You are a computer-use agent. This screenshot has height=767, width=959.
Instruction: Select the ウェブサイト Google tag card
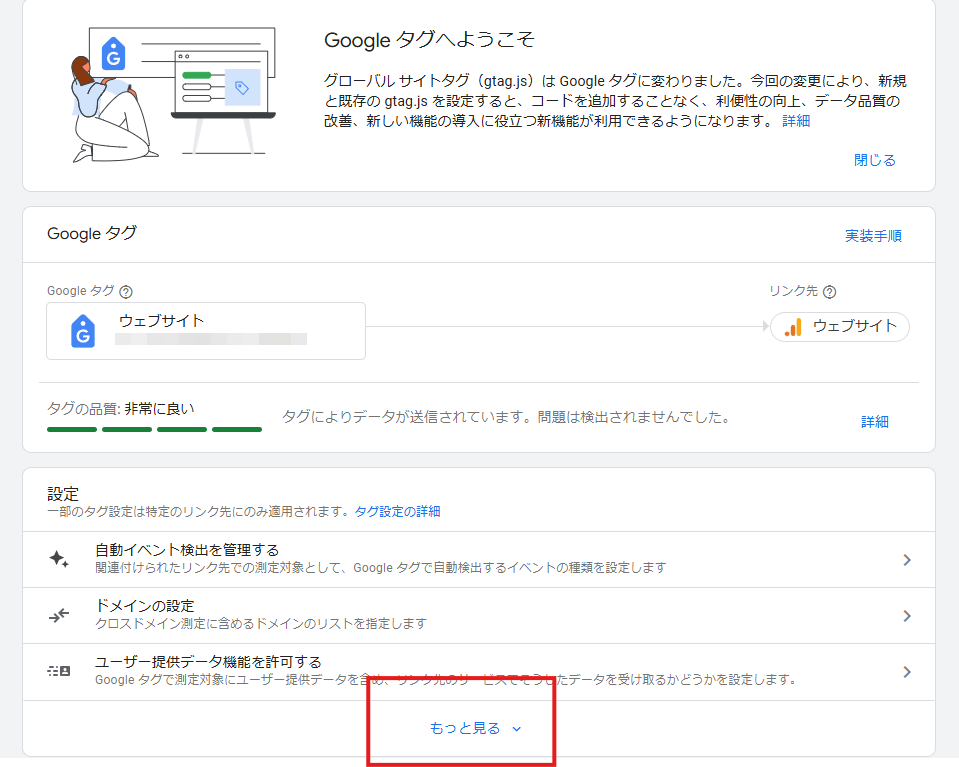point(205,331)
